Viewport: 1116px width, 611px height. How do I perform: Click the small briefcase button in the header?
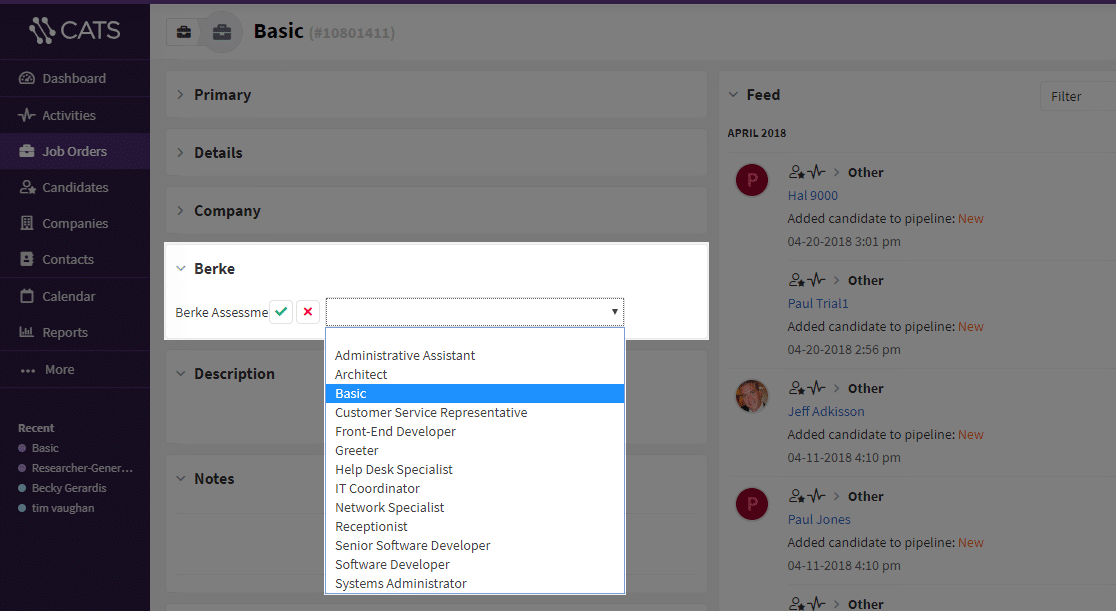click(x=184, y=32)
